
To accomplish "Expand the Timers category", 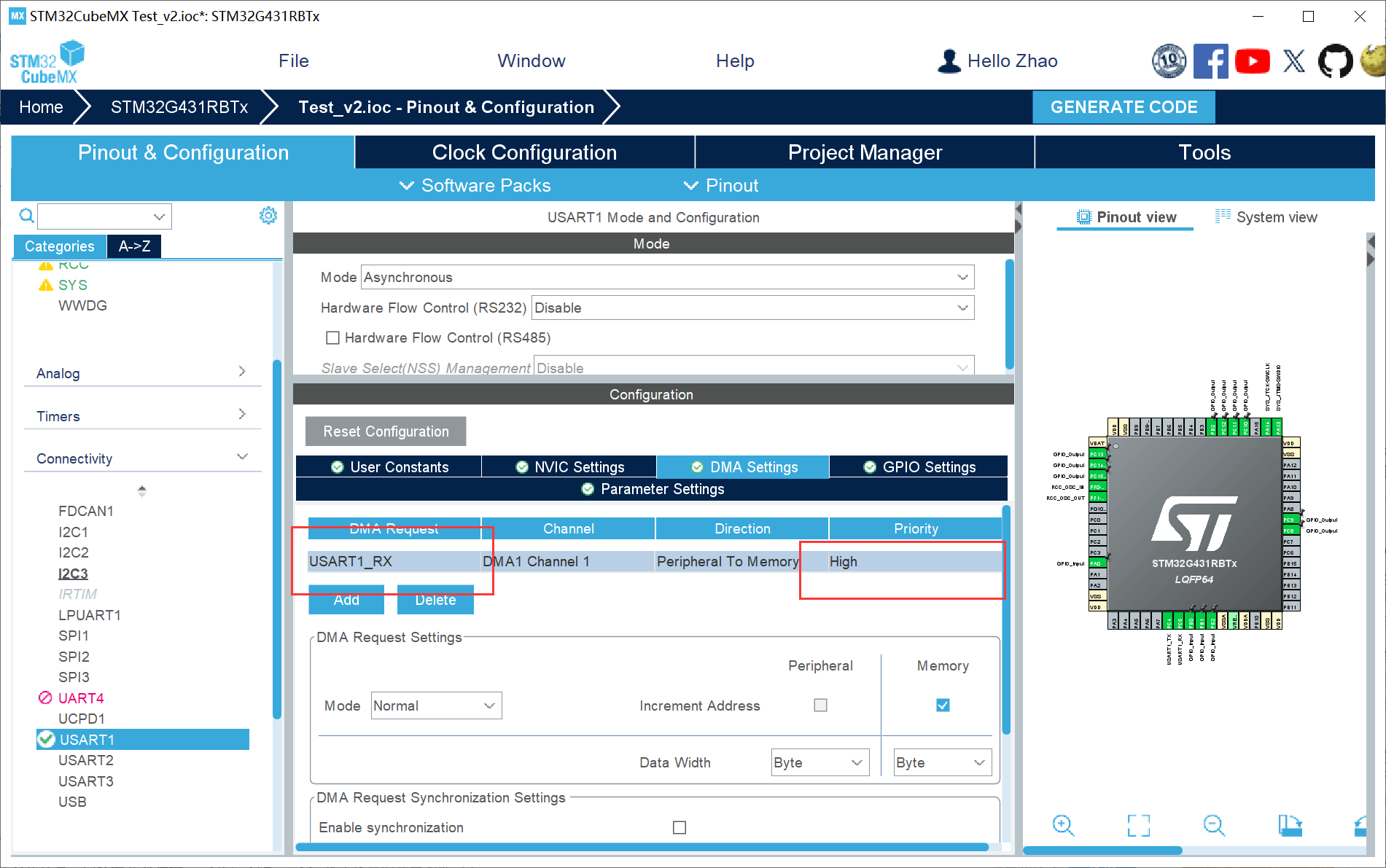I will click(x=142, y=416).
